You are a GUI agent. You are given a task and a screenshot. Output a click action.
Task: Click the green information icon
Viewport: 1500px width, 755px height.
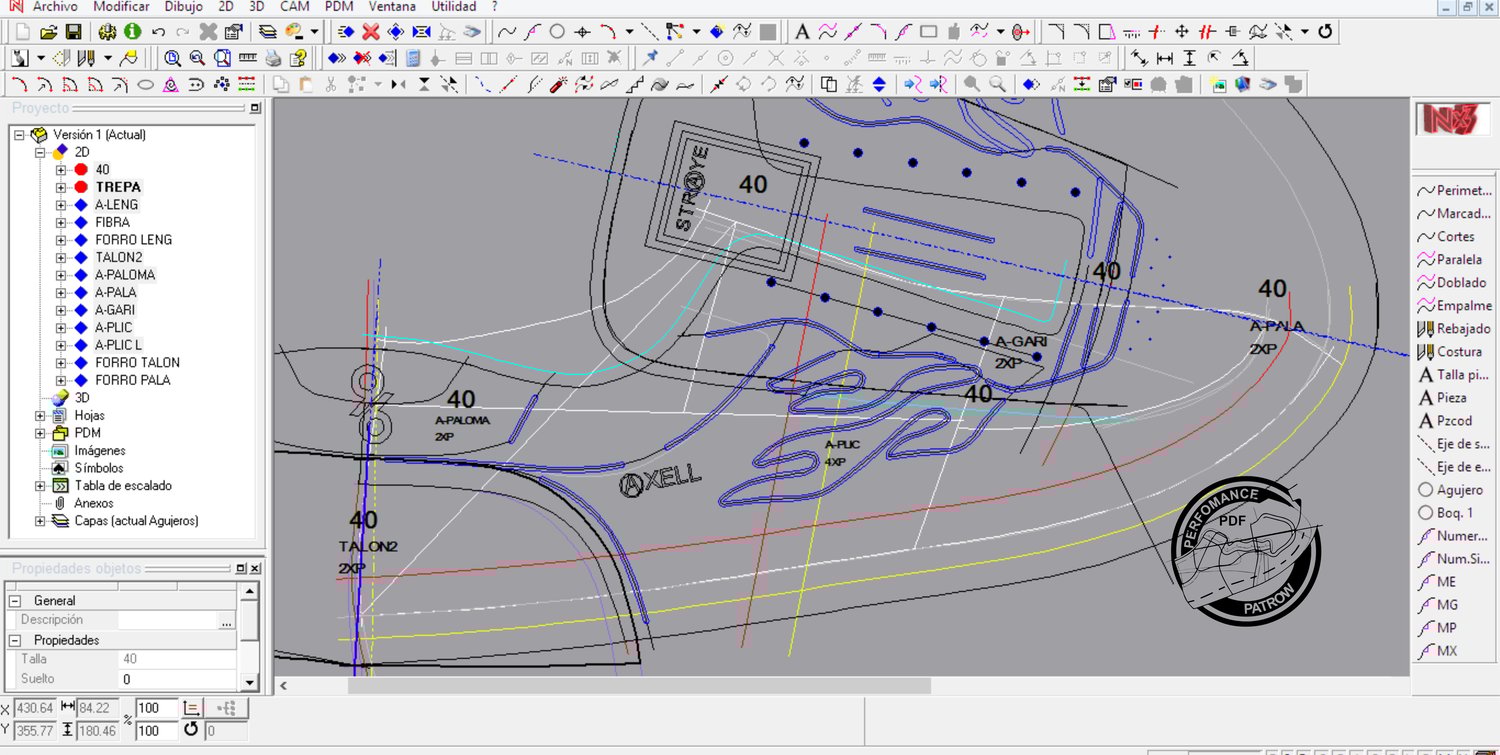coord(132,32)
